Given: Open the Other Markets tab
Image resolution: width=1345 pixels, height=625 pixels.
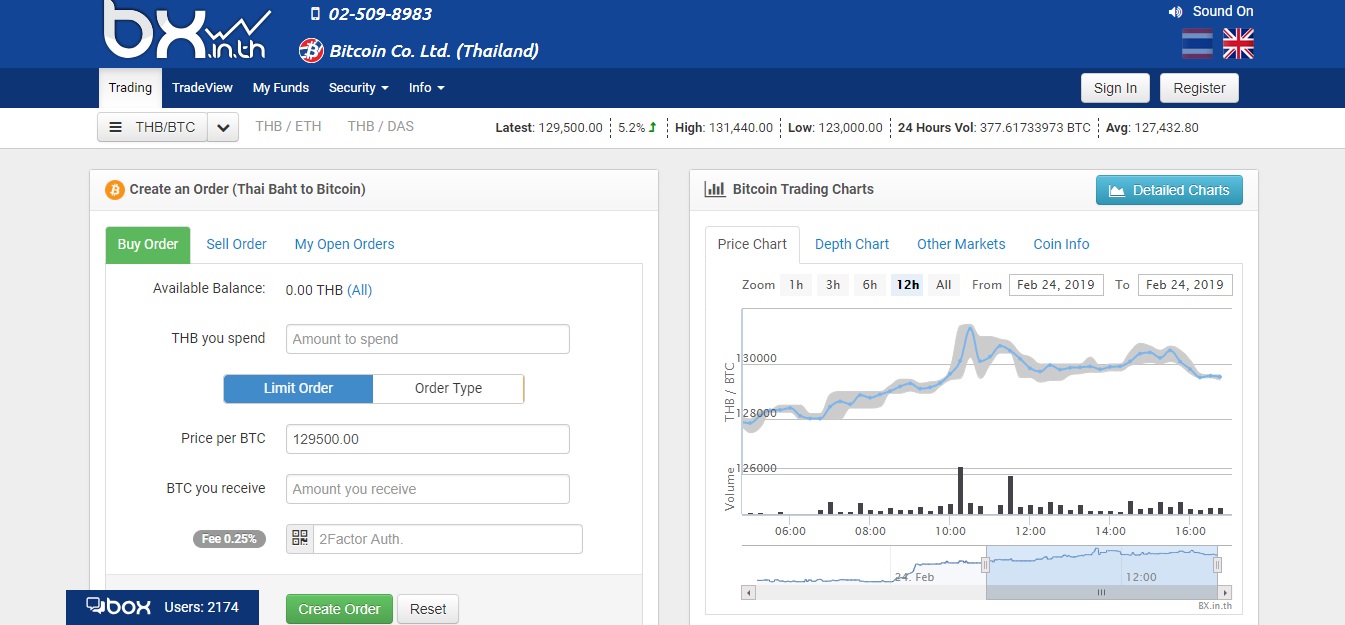Looking at the screenshot, I should click(961, 244).
